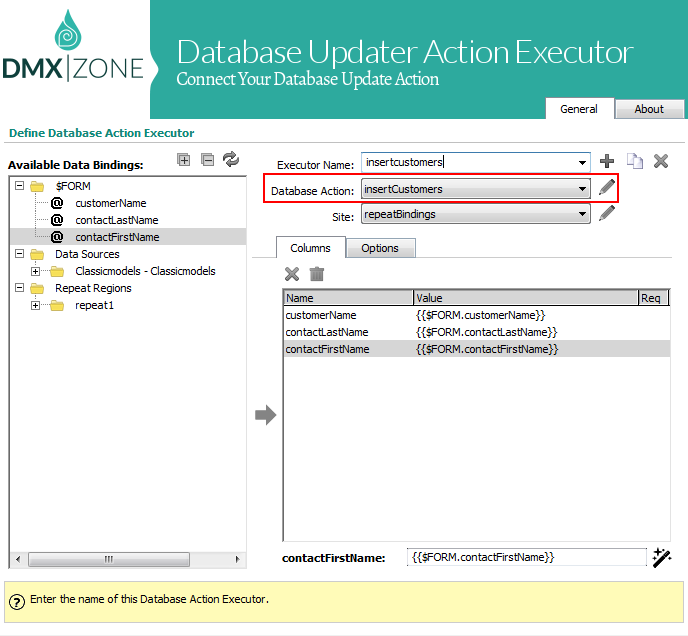Click the $FORM folder icon
Screen dimensions: 688x636
tap(37, 187)
